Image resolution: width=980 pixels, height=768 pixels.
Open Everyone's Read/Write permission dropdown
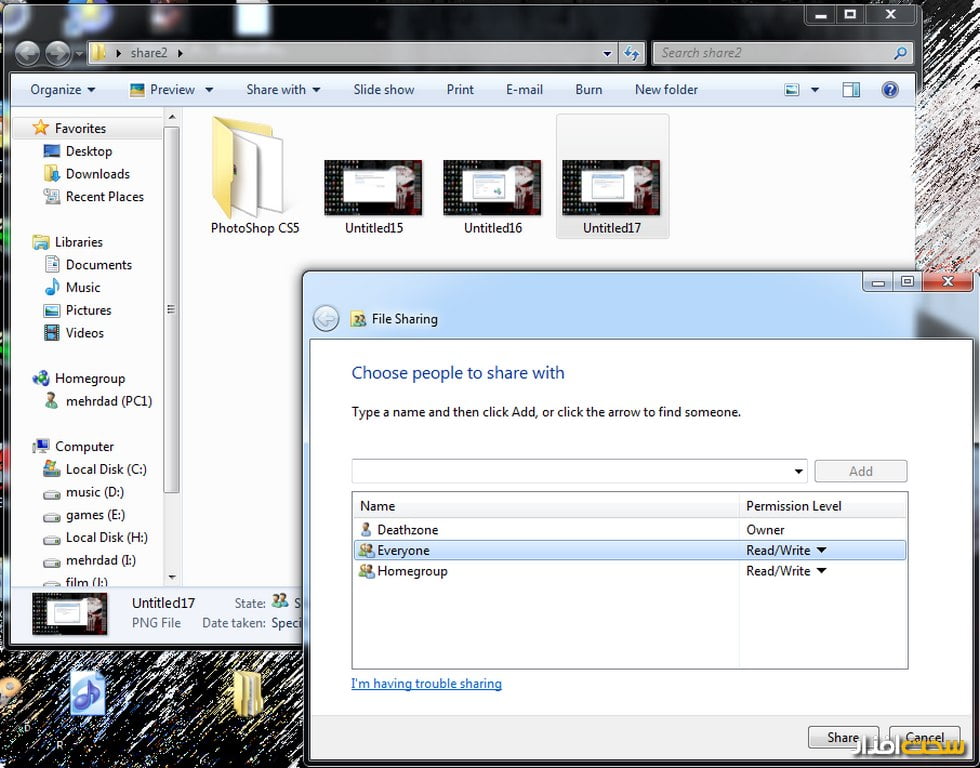821,550
